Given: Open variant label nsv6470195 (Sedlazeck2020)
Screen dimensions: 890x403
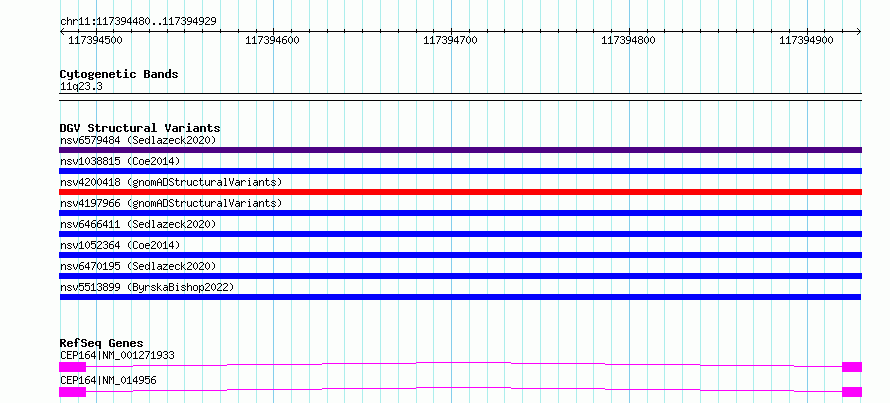Looking at the screenshot, I should 138,266.
